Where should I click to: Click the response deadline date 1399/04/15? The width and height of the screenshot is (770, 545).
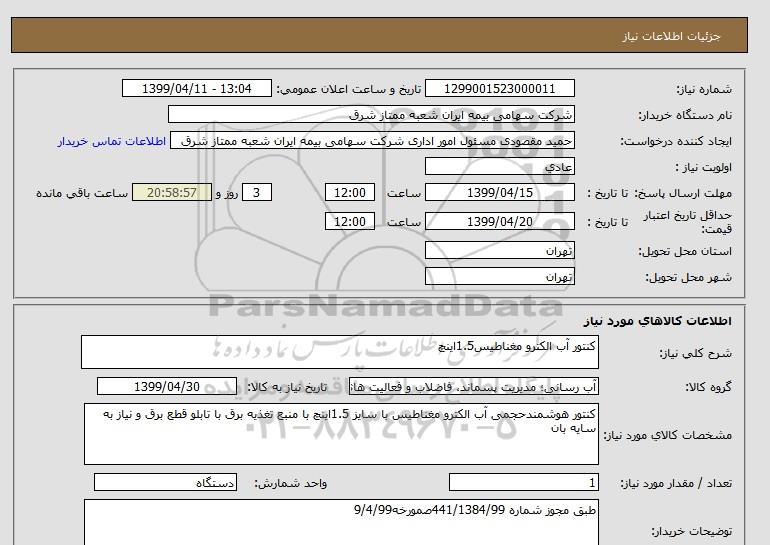499,192
